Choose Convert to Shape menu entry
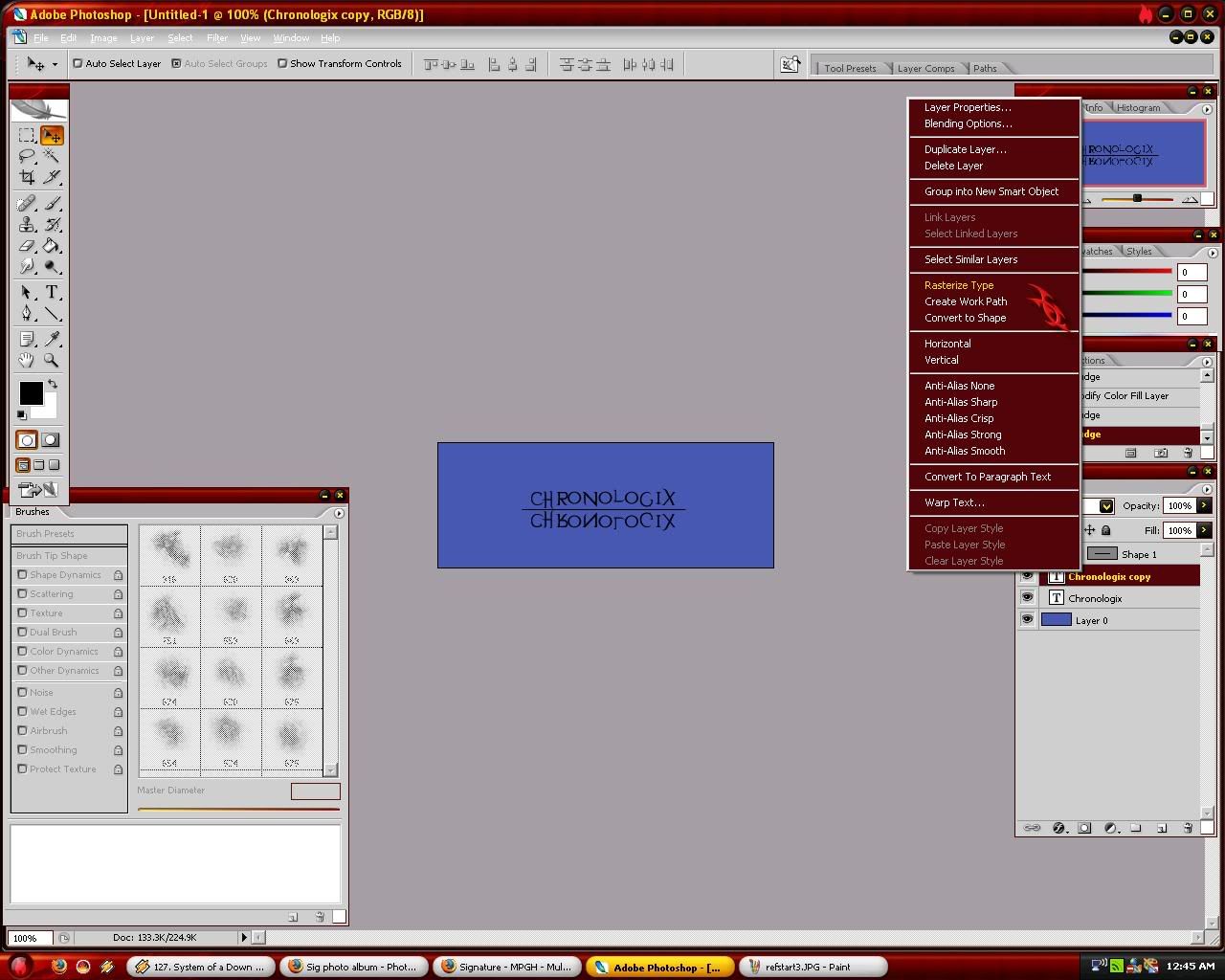The image size is (1225, 980). coord(965,318)
